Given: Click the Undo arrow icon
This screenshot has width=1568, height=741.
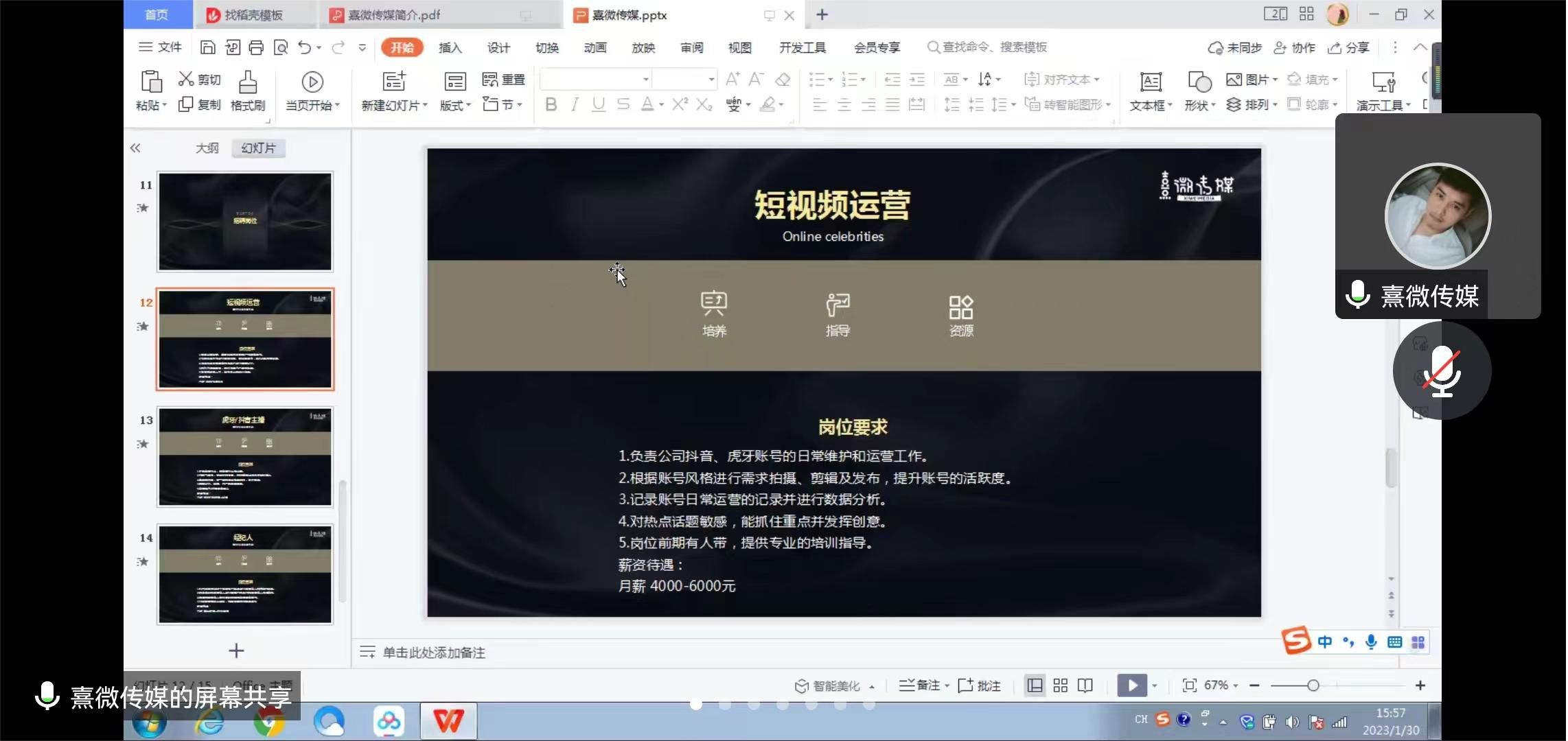Looking at the screenshot, I should coord(304,47).
